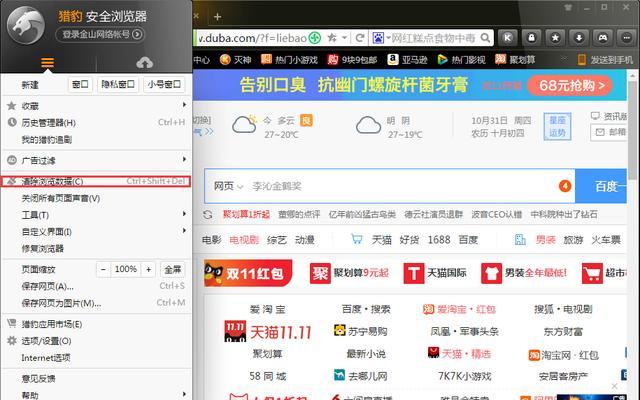Open the downloads arrow icon
This screenshot has width=640, height=400.
(x=579, y=38)
